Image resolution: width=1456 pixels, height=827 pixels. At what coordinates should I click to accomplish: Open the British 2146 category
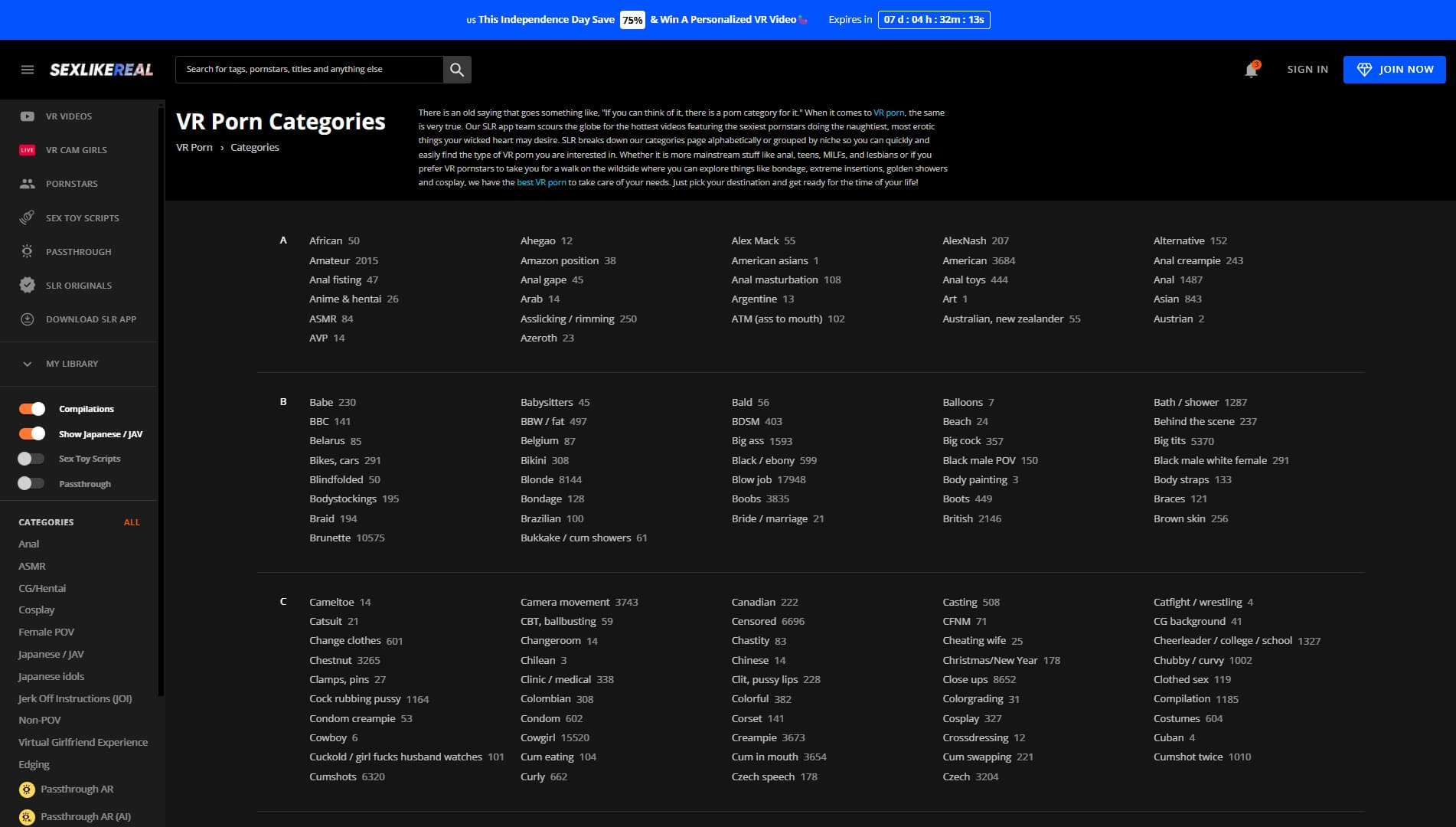[972, 518]
